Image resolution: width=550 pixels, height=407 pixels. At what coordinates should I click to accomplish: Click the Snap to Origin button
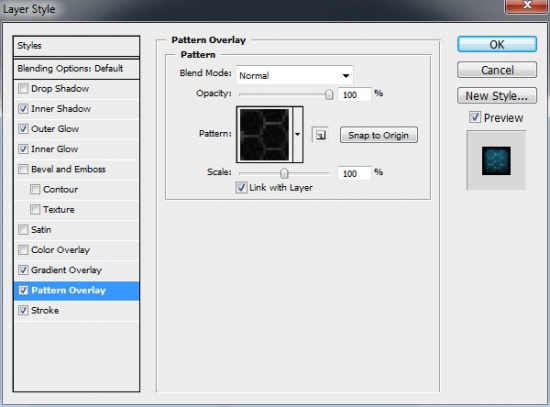[378, 135]
